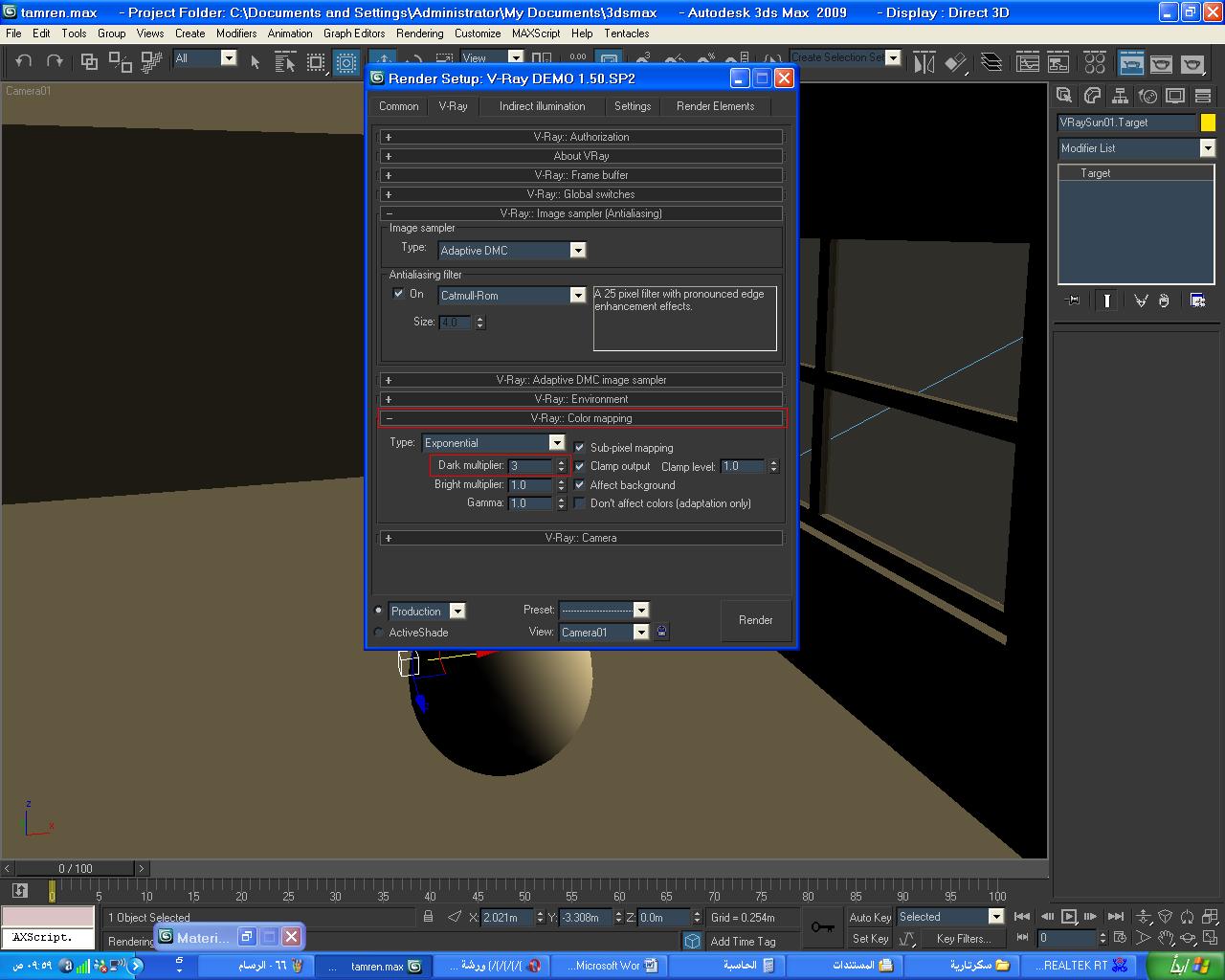Open the View Camera01 dropdown

coord(604,632)
